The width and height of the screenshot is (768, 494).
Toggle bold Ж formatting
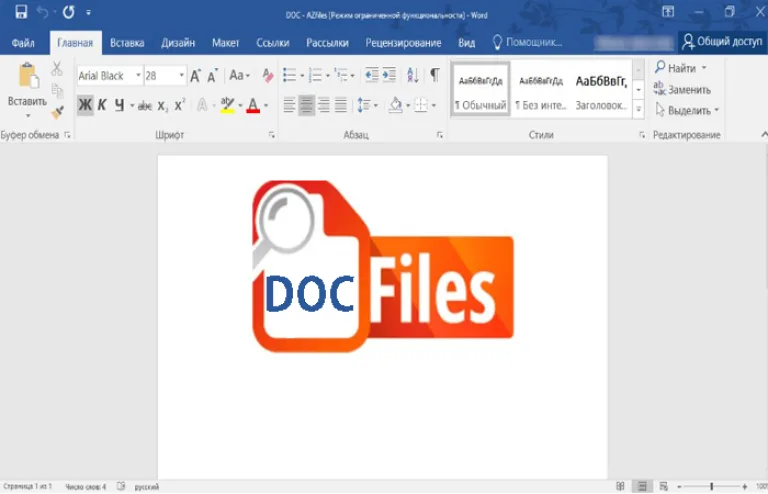[x=85, y=105]
